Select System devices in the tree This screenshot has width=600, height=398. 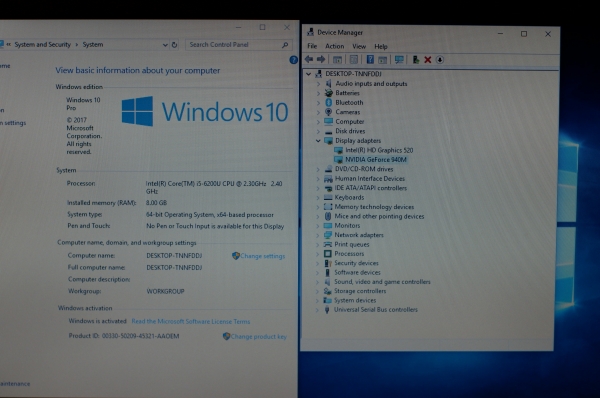(x=355, y=300)
